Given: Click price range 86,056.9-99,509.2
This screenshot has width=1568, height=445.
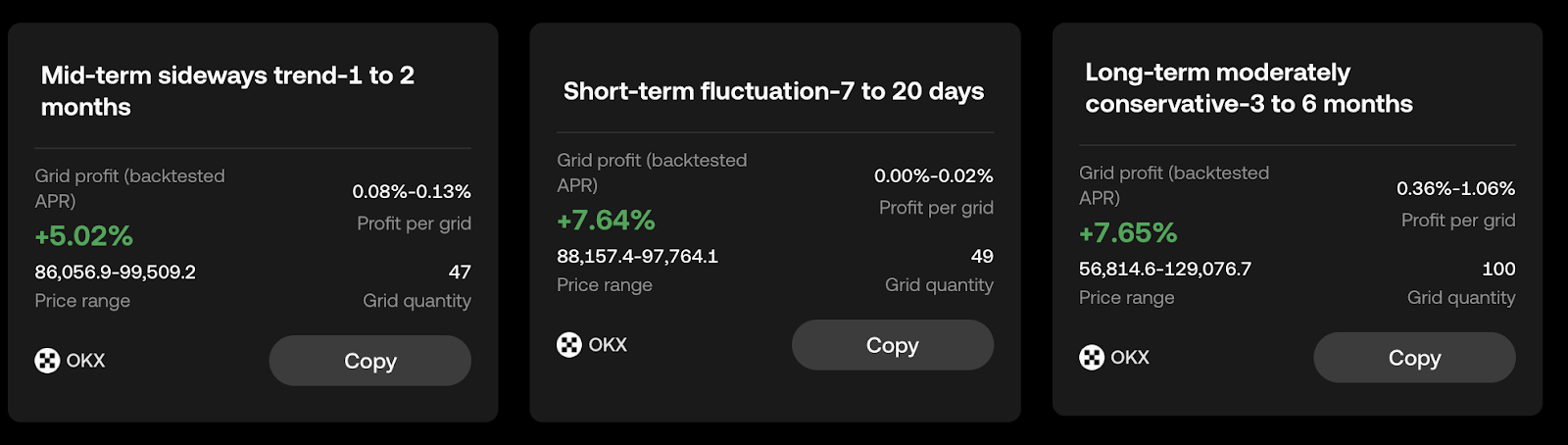Looking at the screenshot, I should [116, 272].
